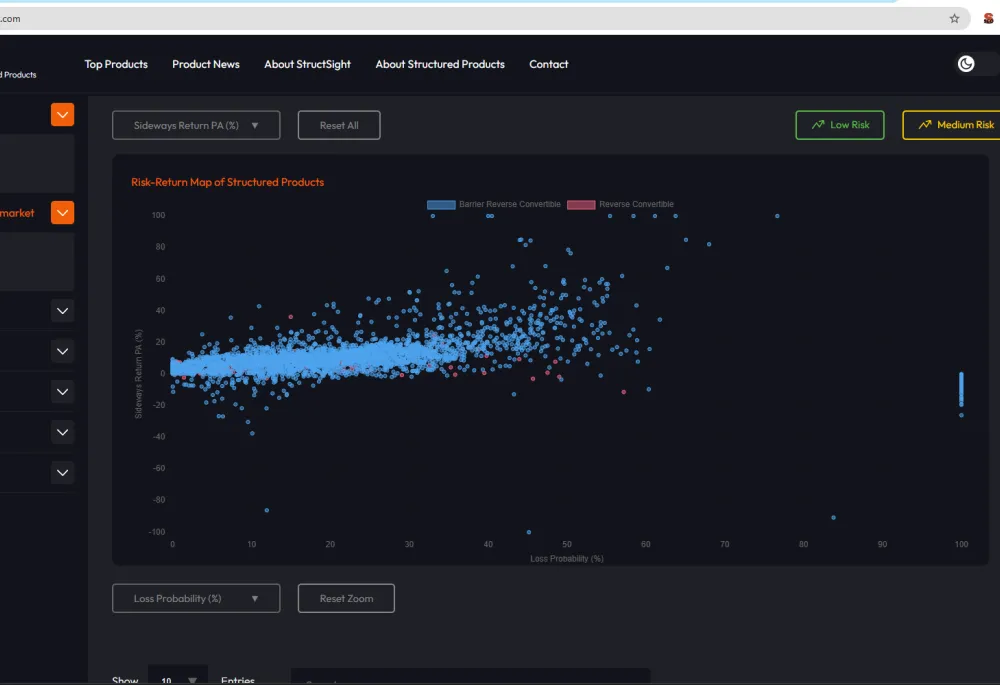Expand the last dark chevron sidebar filter
This screenshot has height=685, width=1000.
click(62, 473)
